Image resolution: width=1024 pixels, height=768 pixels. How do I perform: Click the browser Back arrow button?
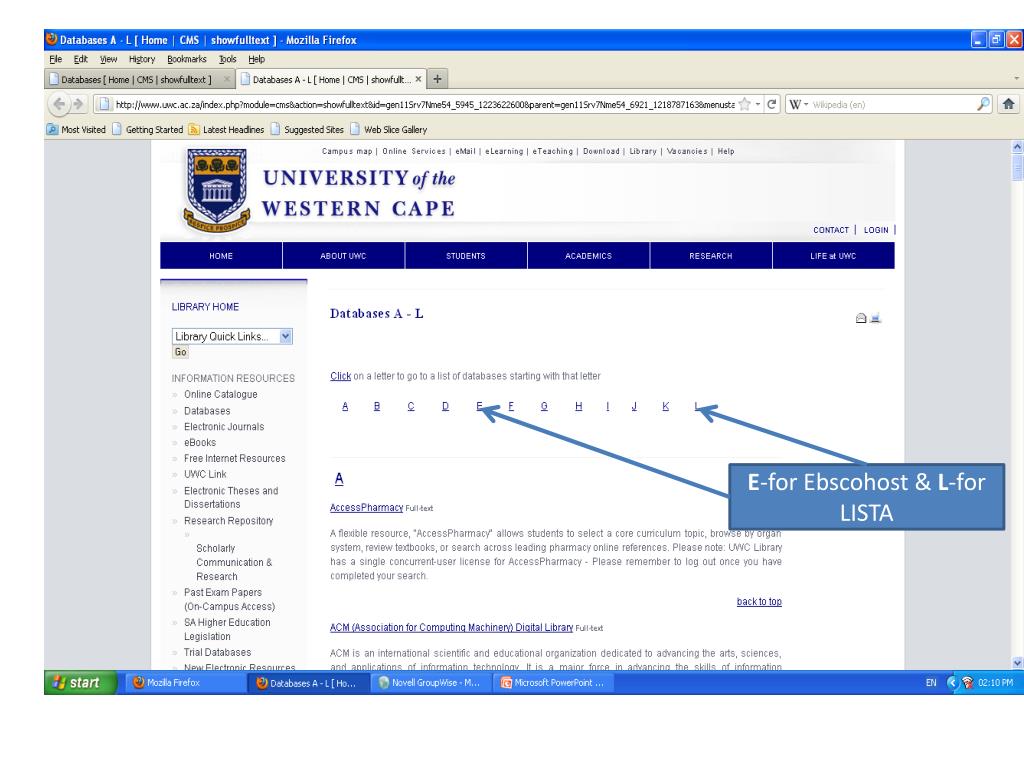point(59,104)
